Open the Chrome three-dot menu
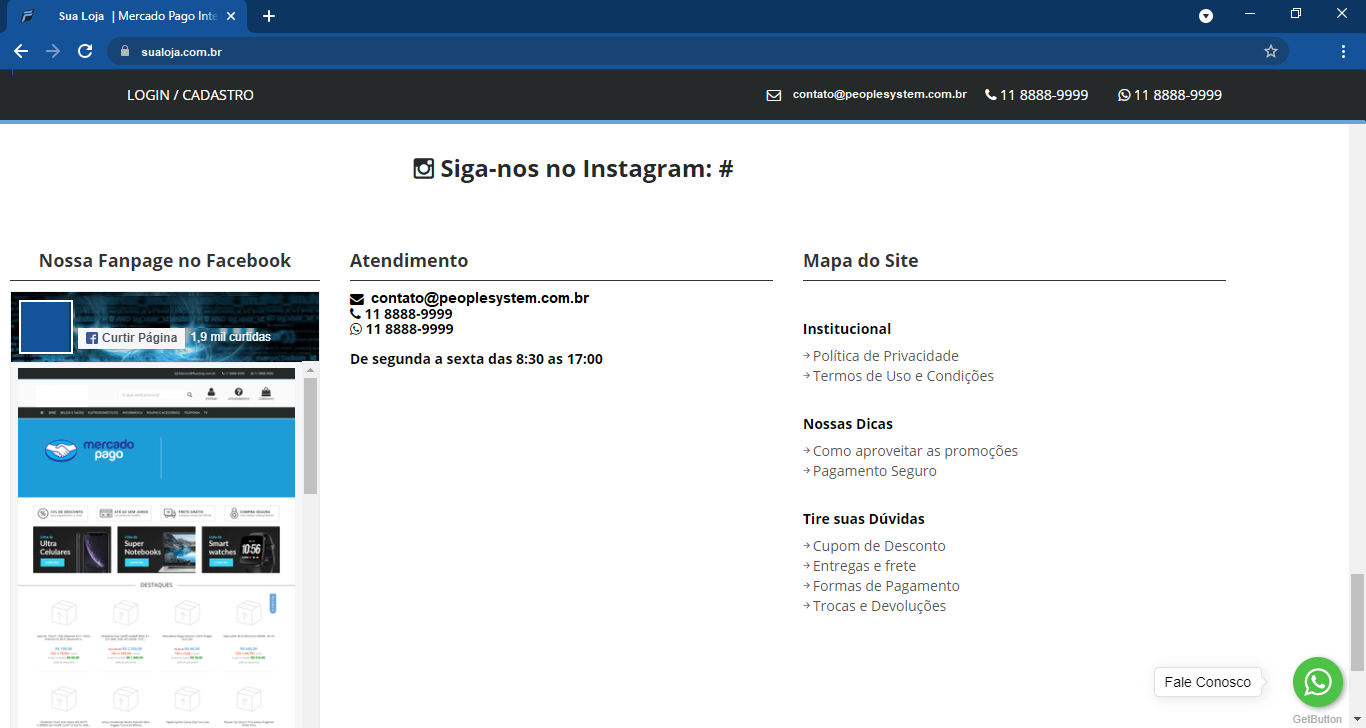The height and width of the screenshot is (728, 1366). (x=1343, y=50)
